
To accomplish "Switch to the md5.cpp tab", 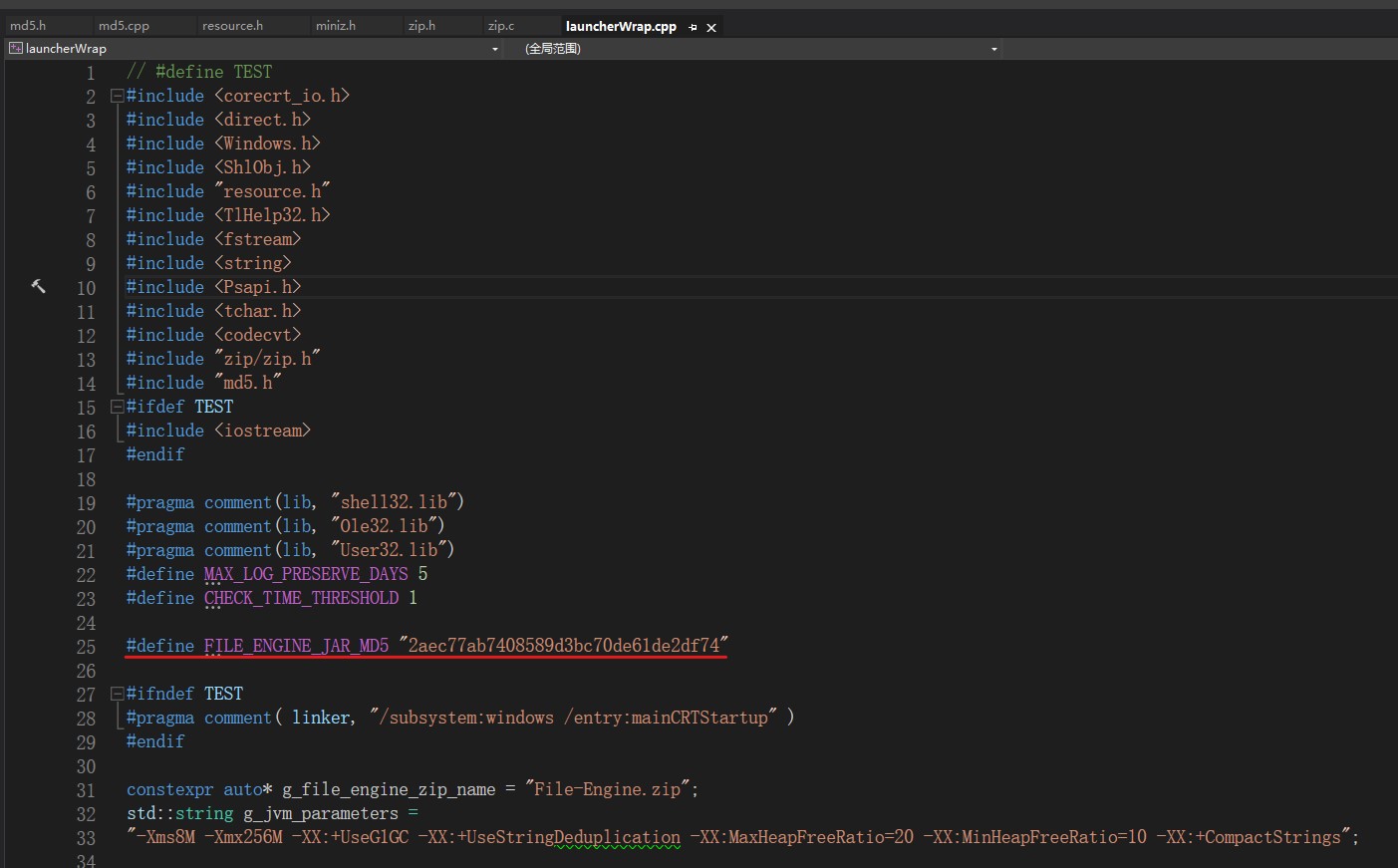I will (124, 26).
